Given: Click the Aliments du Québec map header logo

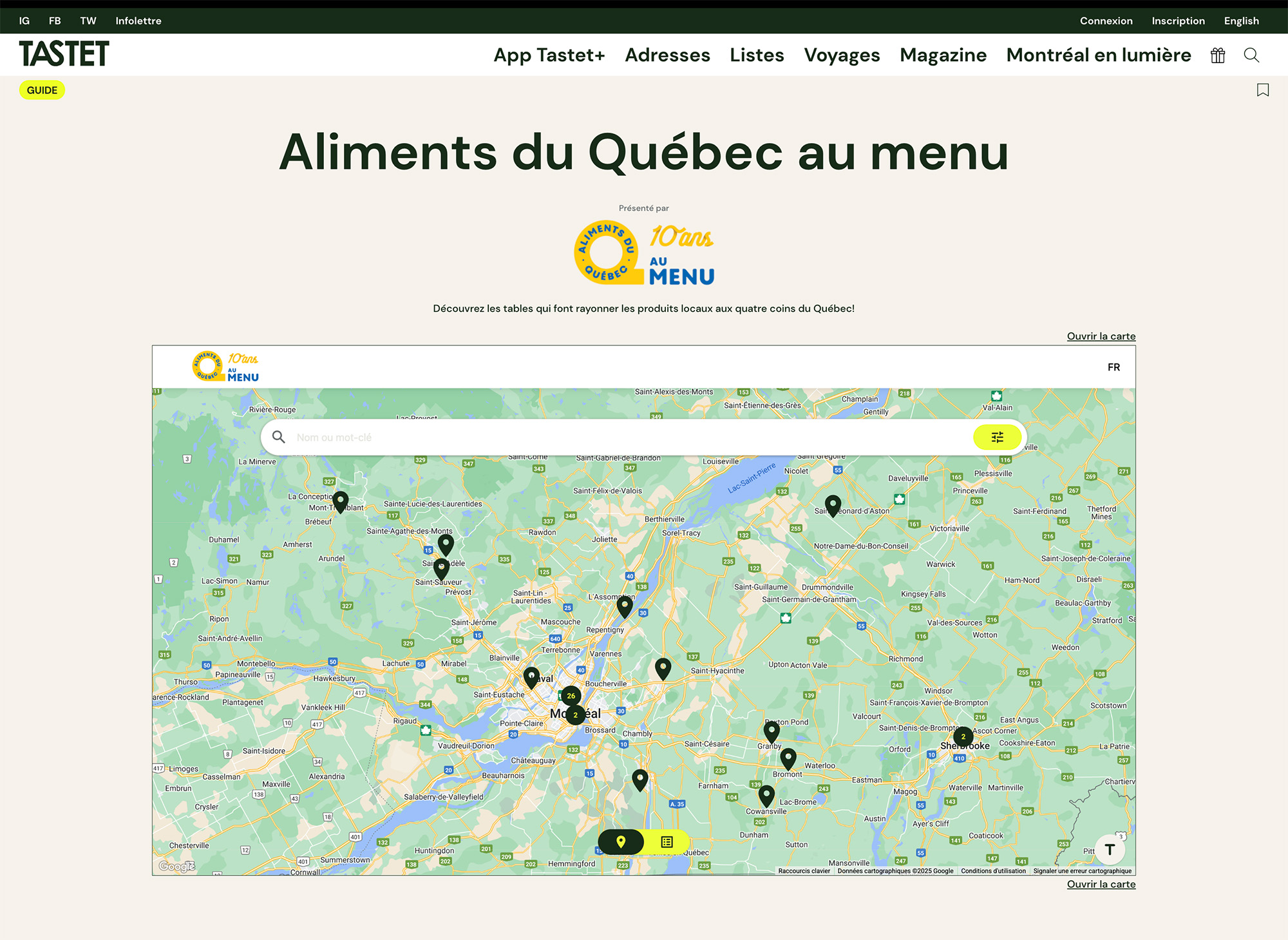Looking at the screenshot, I should coord(226,367).
